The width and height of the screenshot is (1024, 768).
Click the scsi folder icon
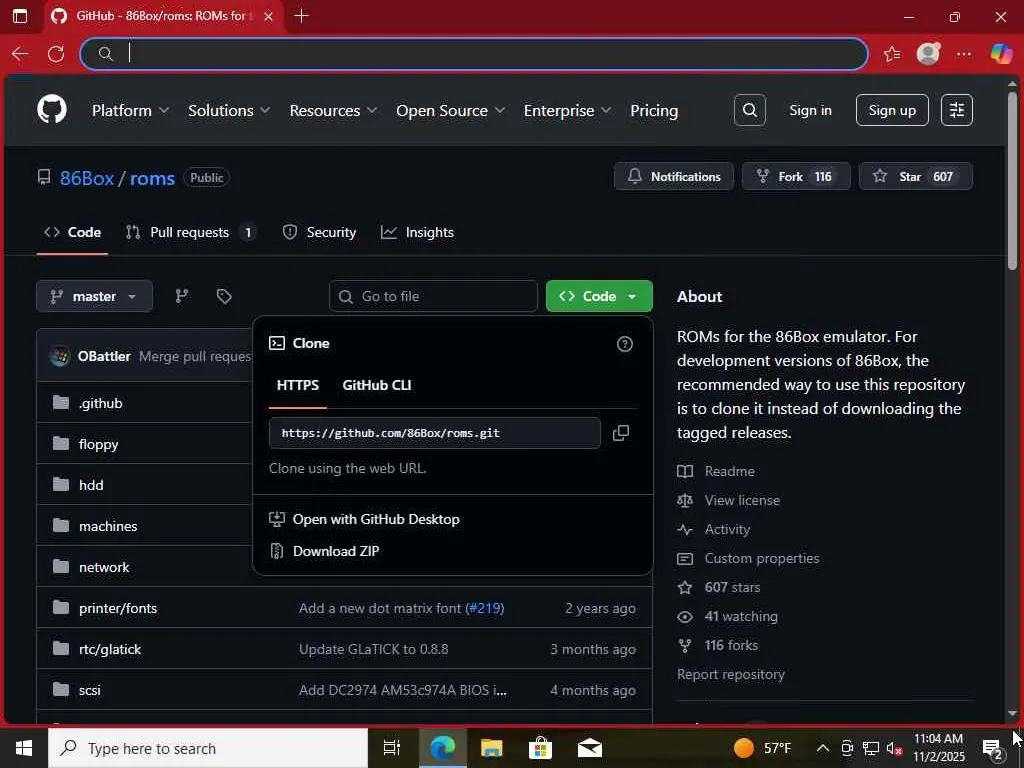point(61,690)
